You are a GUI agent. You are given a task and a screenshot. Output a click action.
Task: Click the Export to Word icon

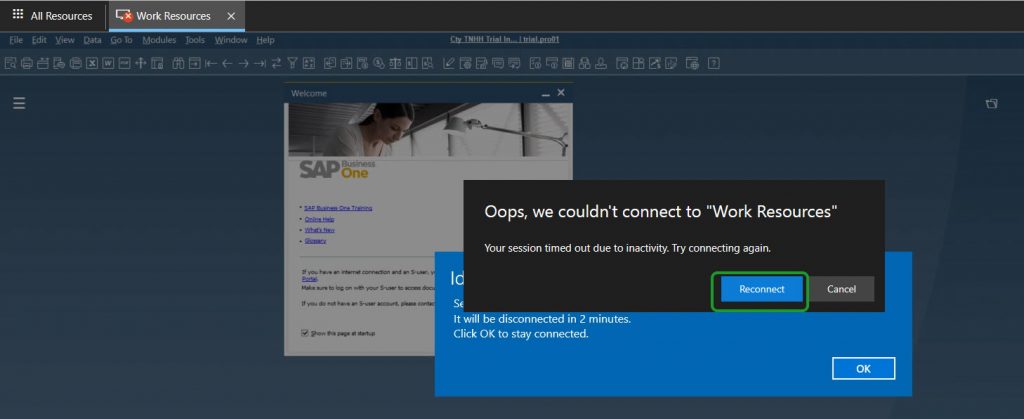108,63
